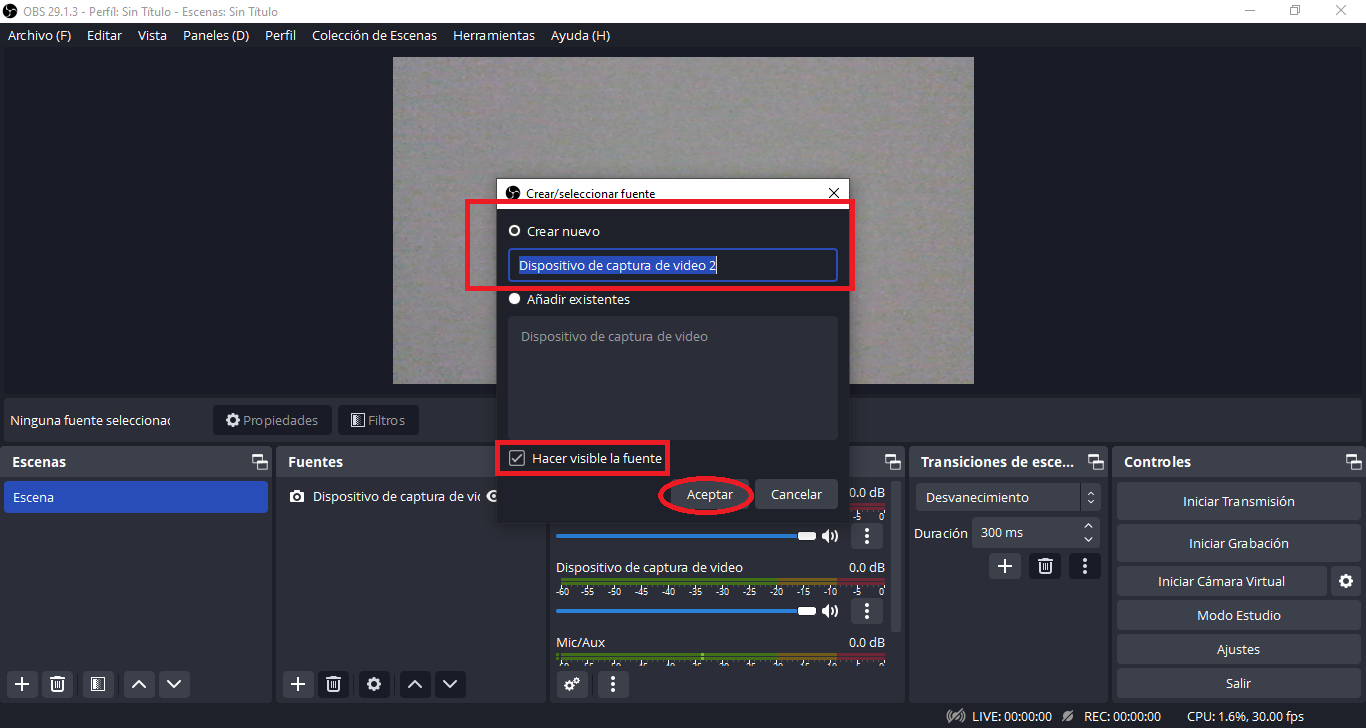Select the Crear nuevo radio option
The width and height of the screenshot is (1366, 728).
click(x=515, y=231)
